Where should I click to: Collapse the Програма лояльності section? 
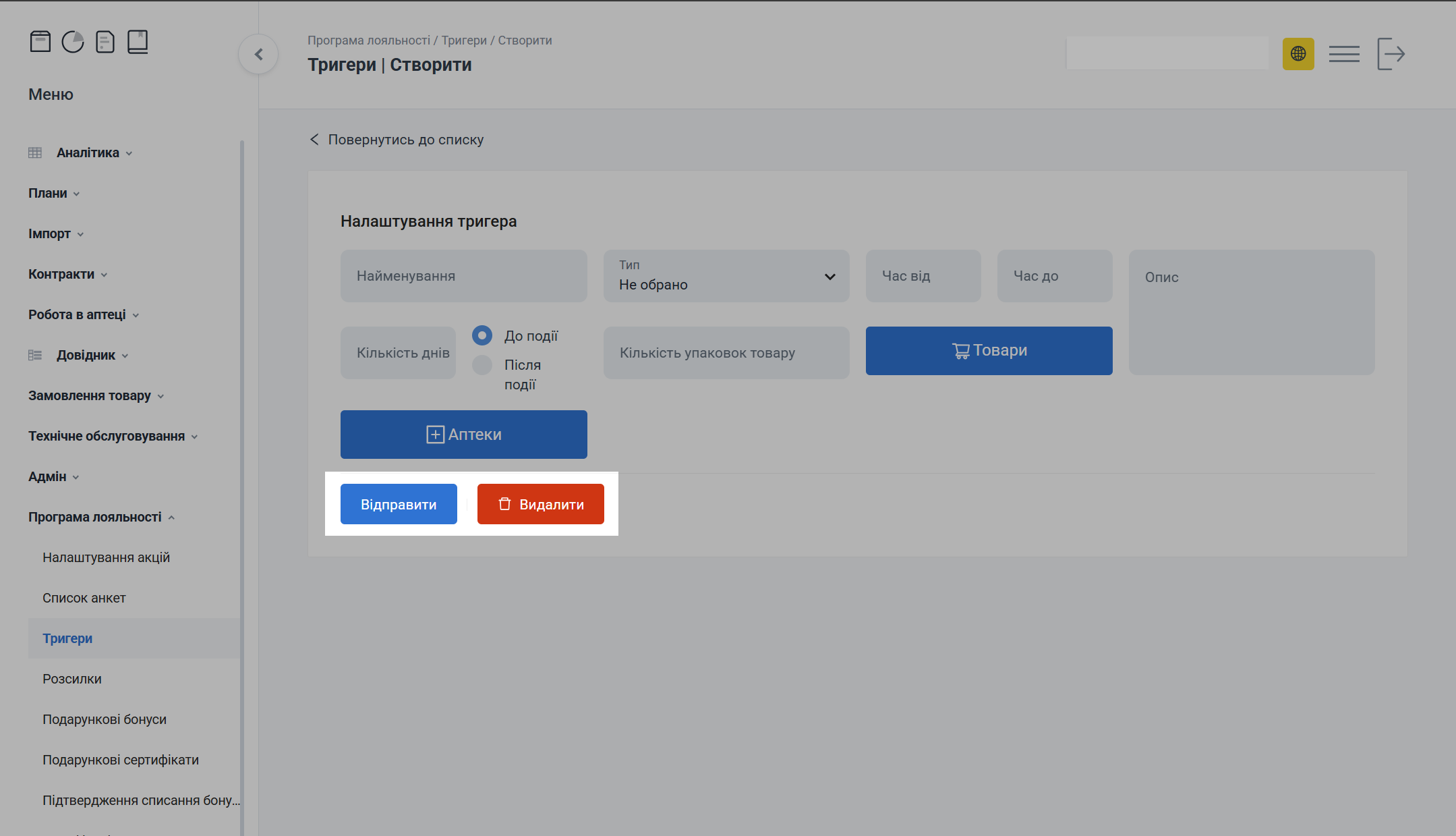95,518
